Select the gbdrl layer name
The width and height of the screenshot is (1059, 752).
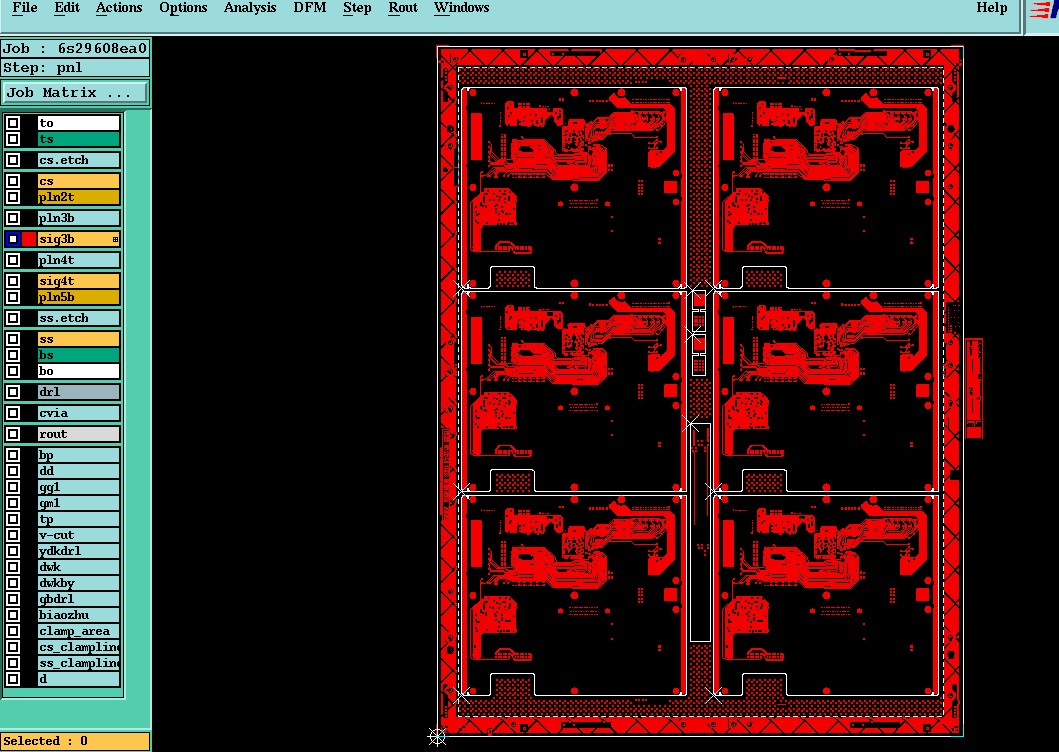79,599
